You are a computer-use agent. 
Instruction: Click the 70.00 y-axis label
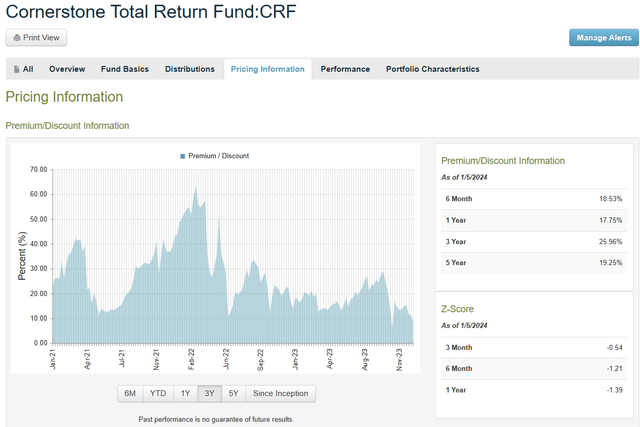click(x=38, y=169)
